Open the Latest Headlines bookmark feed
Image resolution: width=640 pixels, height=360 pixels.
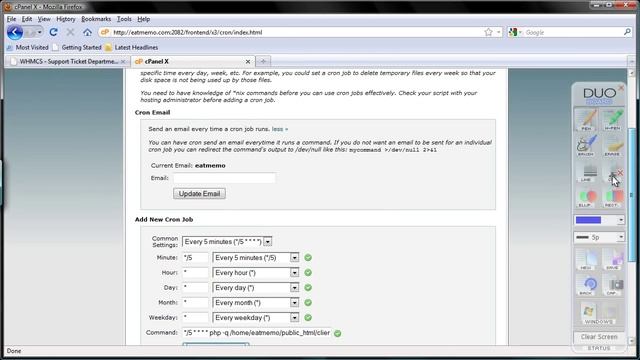coord(132,47)
